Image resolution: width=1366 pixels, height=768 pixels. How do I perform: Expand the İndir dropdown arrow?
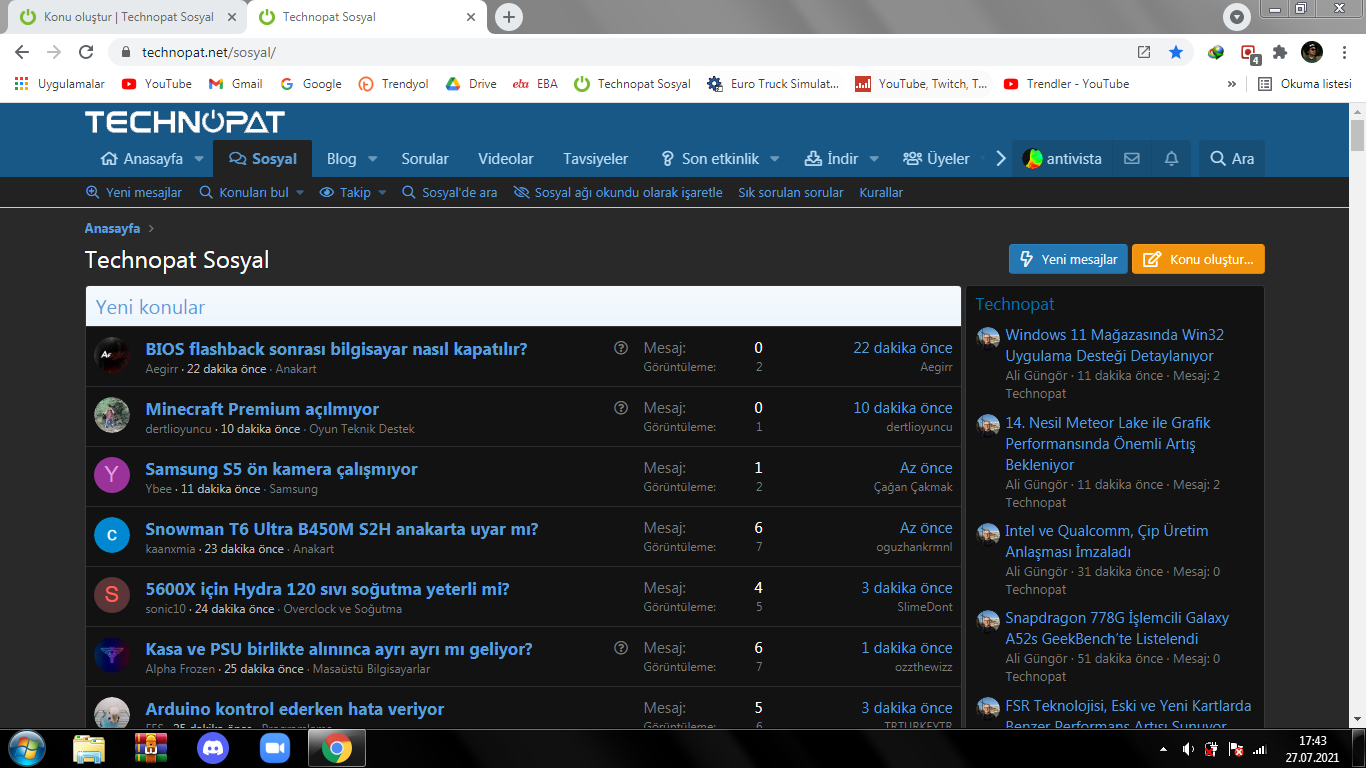[x=874, y=159]
